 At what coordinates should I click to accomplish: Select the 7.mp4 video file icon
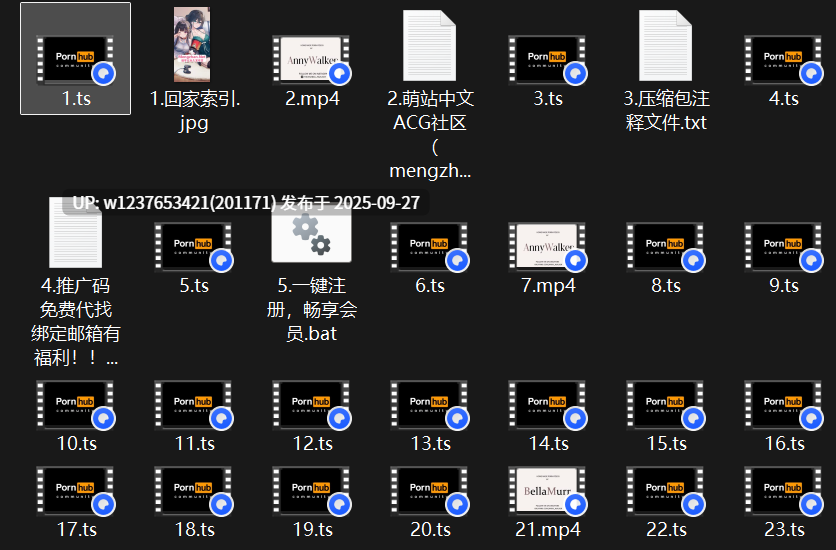coord(548,247)
